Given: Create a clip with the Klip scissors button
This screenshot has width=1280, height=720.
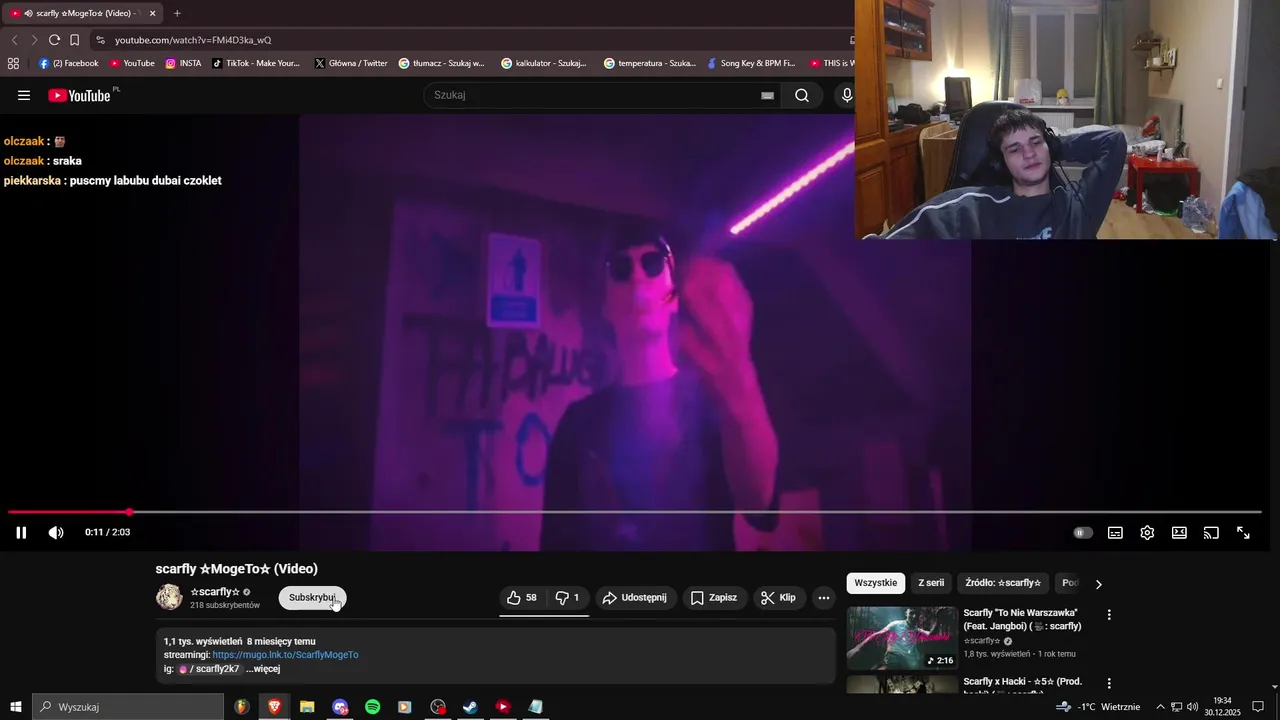Looking at the screenshot, I should click(779, 597).
